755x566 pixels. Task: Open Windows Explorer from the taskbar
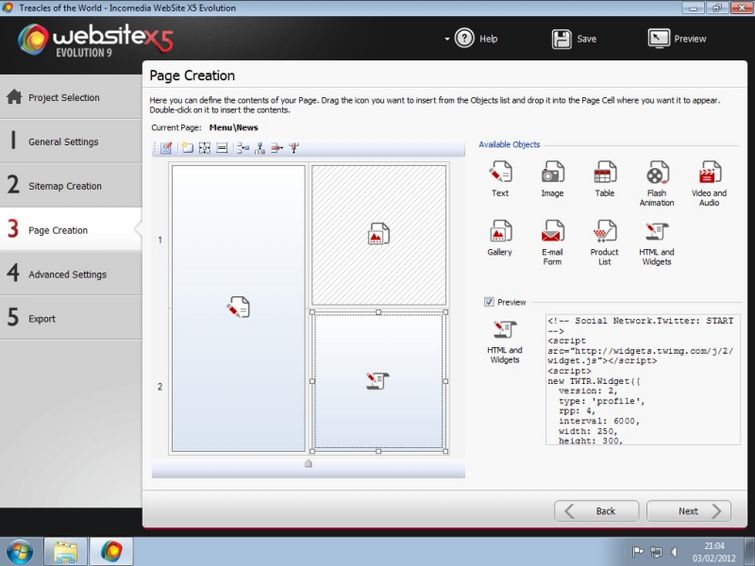pyautogui.click(x=65, y=552)
